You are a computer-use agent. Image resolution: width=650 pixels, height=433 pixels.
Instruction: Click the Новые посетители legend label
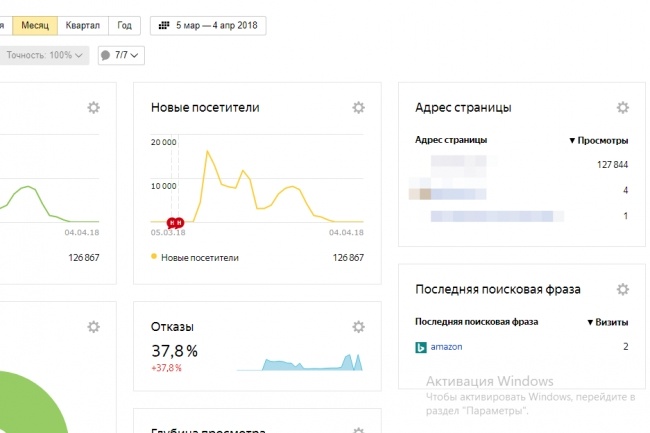coord(200,258)
